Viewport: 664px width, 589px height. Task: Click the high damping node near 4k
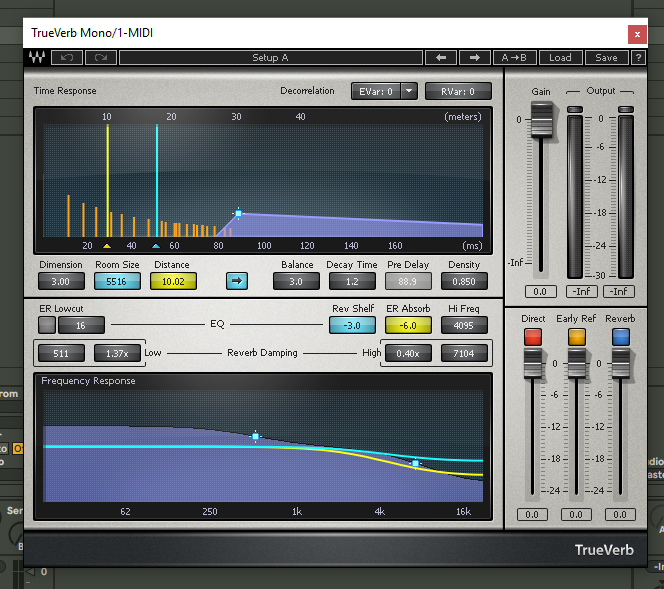(x=415, y=464)
